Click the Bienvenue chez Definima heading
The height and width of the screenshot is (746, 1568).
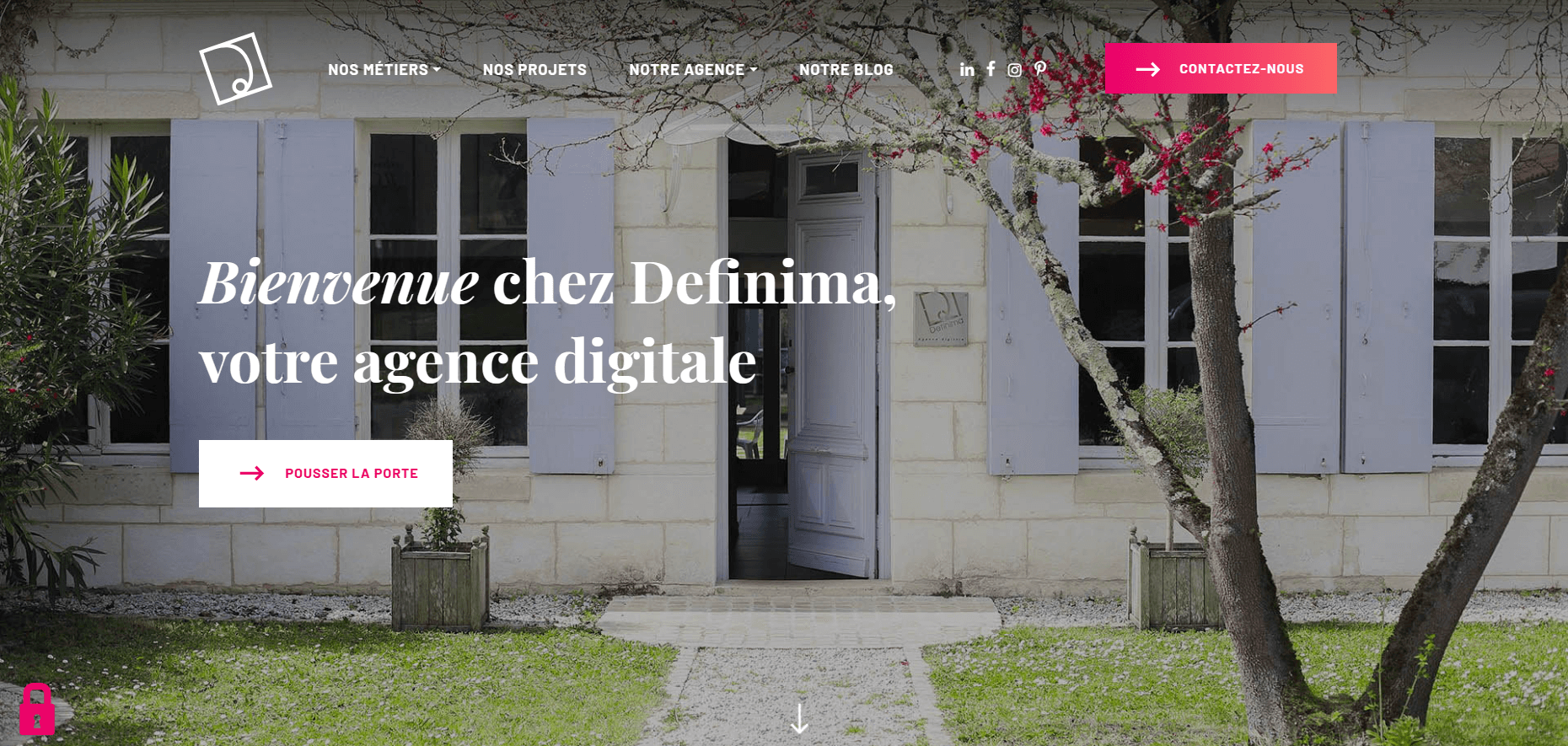click(548, 322)
